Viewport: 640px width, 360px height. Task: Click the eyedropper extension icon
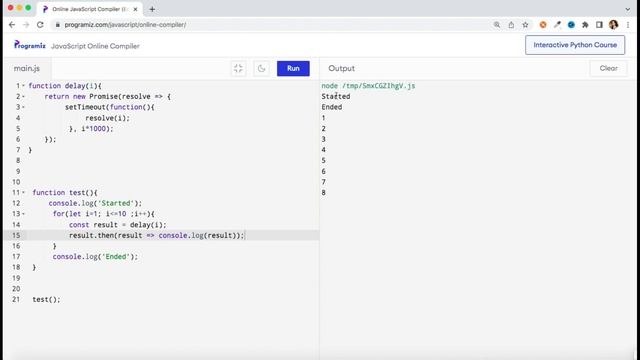click(x=557, y=25)
